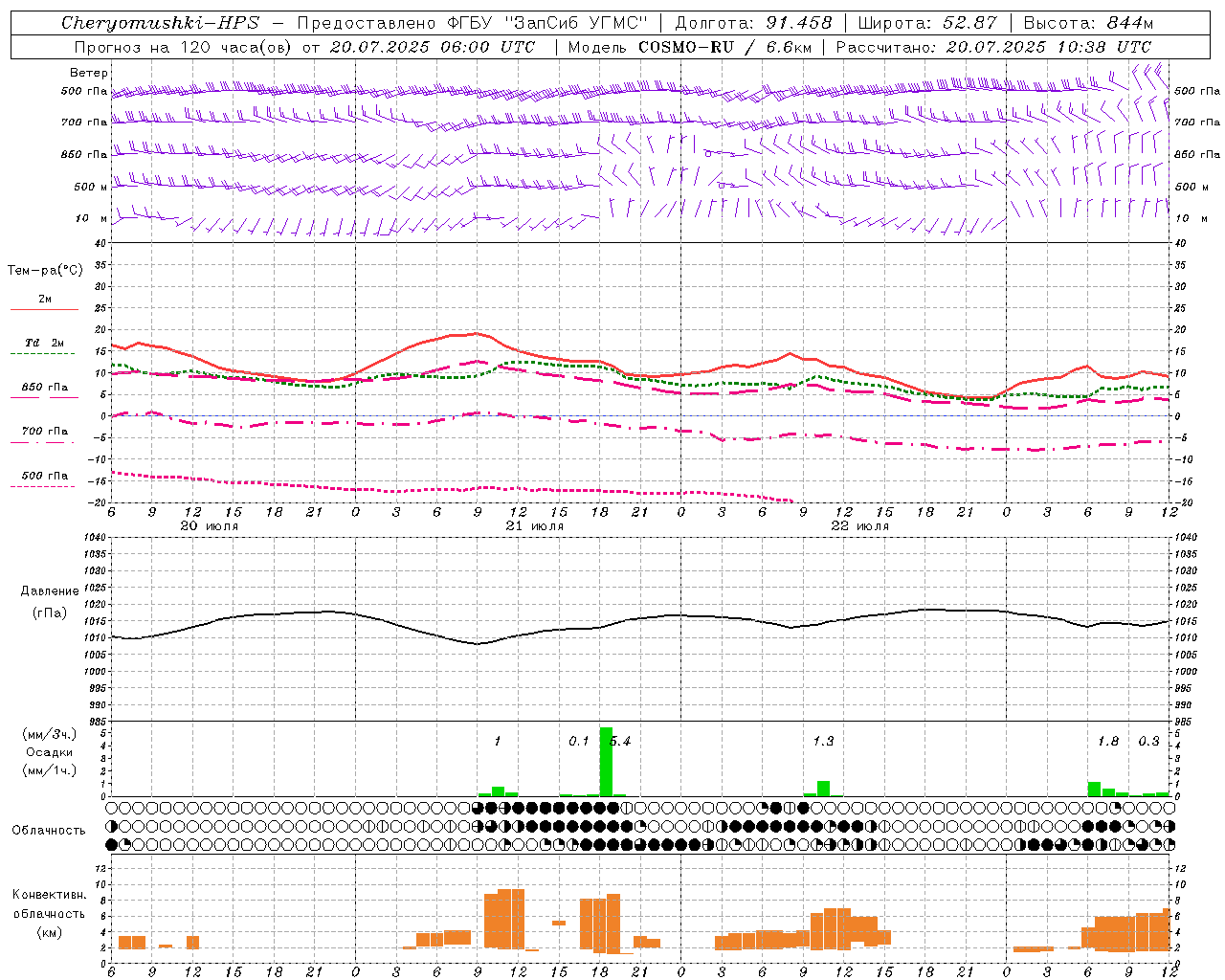Click the station name Cheryomushki-HPS

tap(161, 23)
